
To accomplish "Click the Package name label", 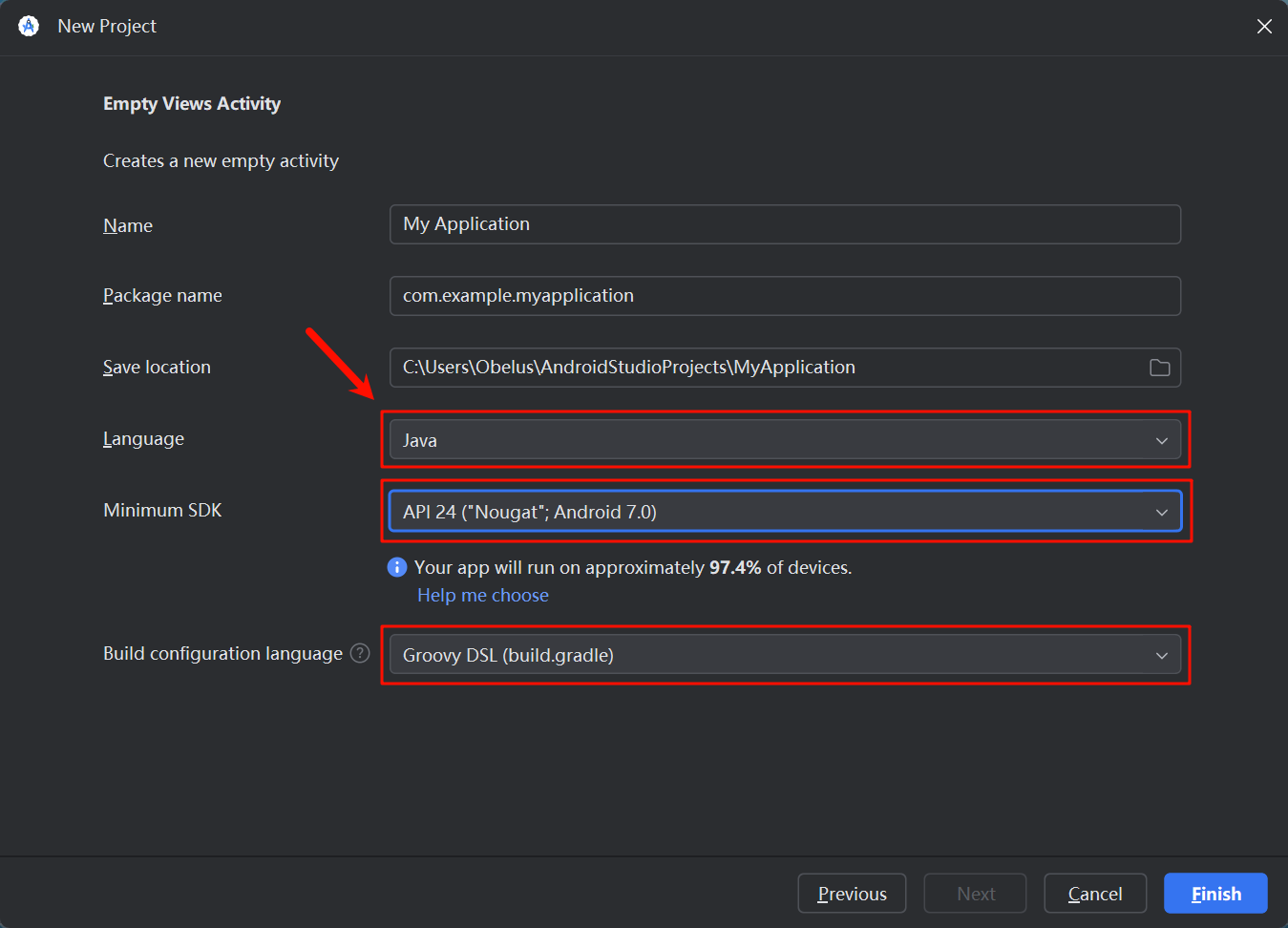I will [x=162, y=296].
